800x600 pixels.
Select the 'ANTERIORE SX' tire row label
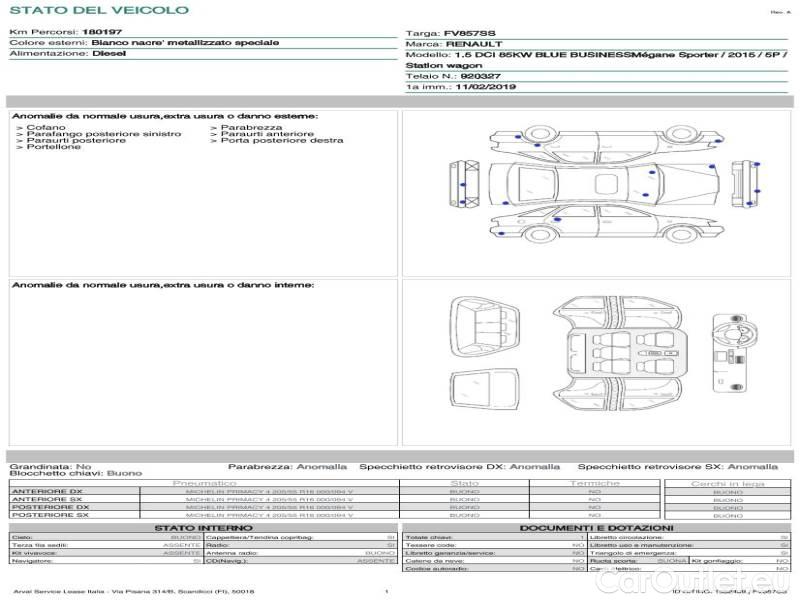pos(47,499)
